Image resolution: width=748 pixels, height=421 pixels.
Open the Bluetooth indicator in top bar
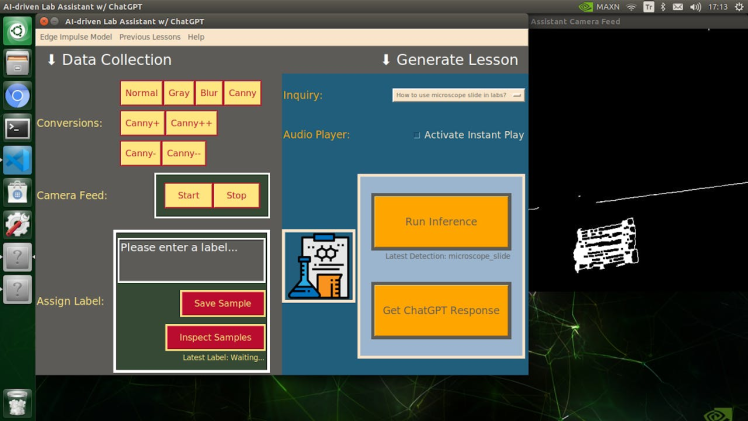tap(664, 7)
